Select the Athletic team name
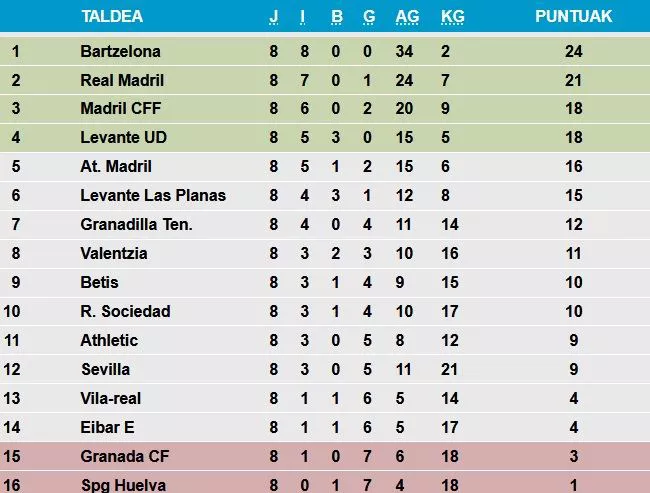 coord(109,340)
